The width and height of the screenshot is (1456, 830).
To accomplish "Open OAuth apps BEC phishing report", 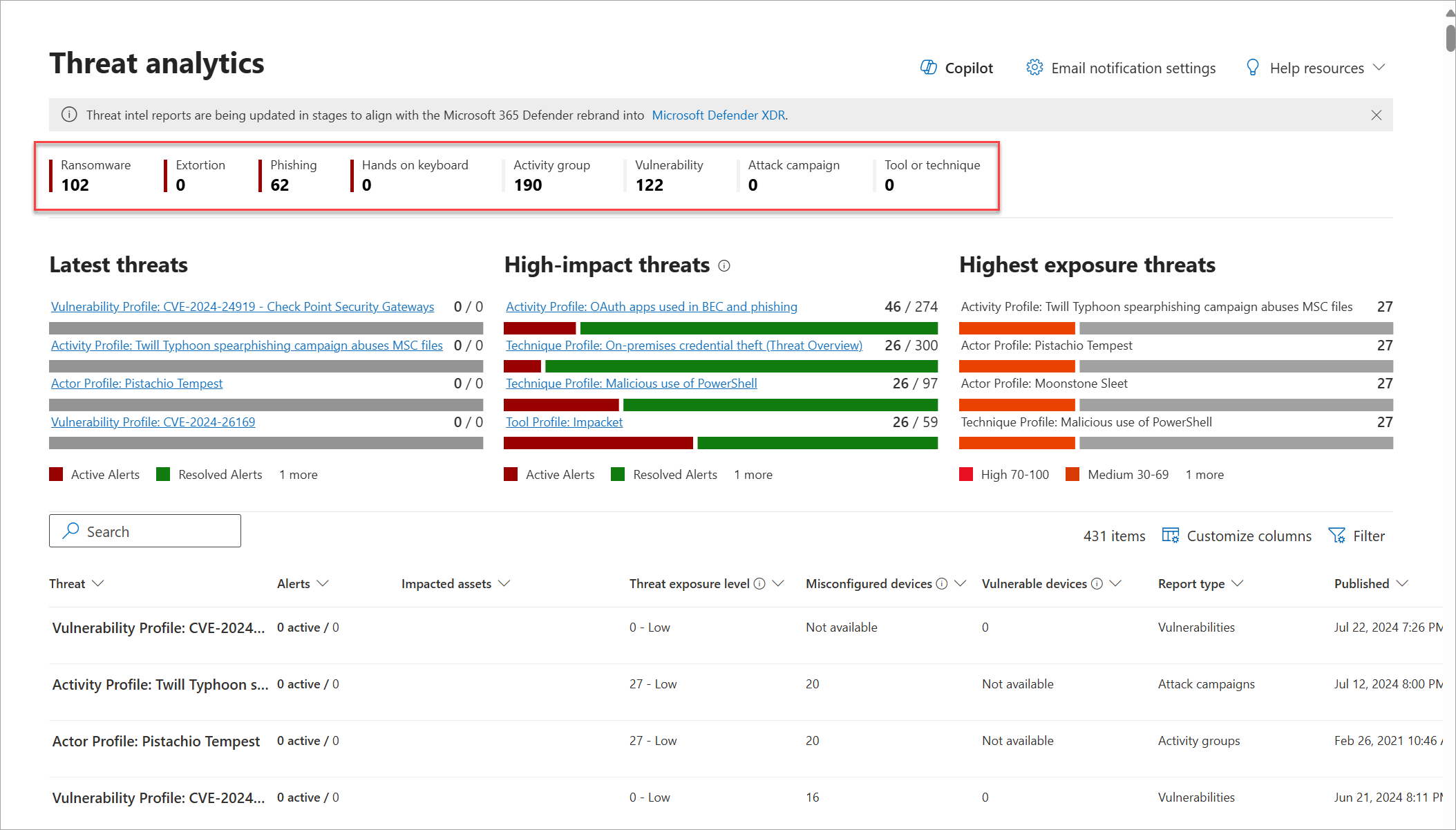I will pos(651,306).
